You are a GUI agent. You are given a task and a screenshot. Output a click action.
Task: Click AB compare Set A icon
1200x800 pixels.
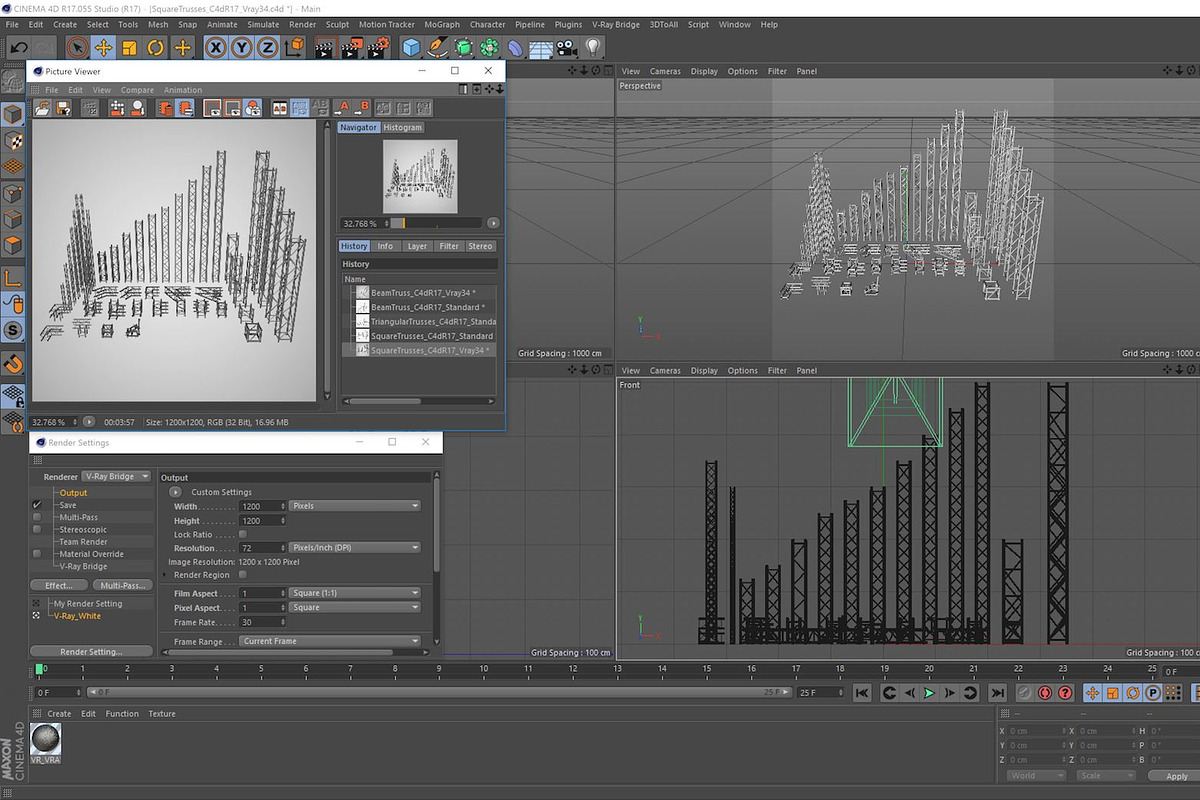click(343, 108)
